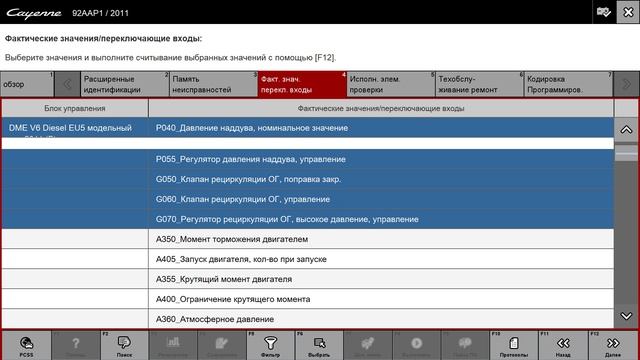
Task: Select row A405_Запуск двигателя, кол-во при запуске
Action: (381, 259)
